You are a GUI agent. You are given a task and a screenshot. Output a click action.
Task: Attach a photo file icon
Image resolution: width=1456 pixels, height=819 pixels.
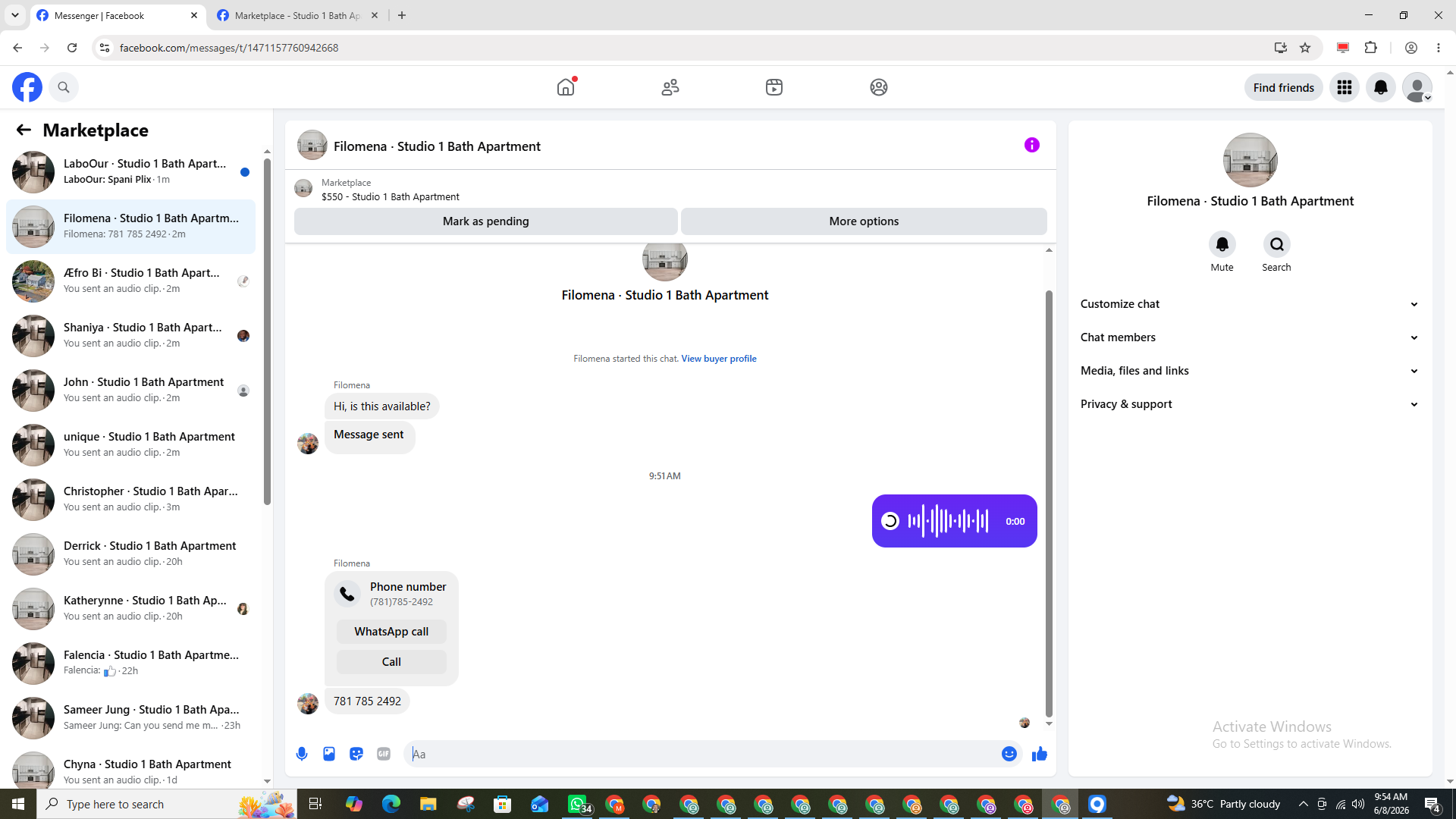(329, 754)
